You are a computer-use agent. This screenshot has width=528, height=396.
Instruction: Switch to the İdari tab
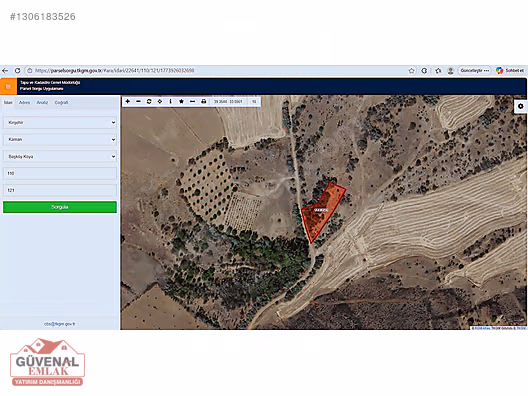(x=8, y=102)
